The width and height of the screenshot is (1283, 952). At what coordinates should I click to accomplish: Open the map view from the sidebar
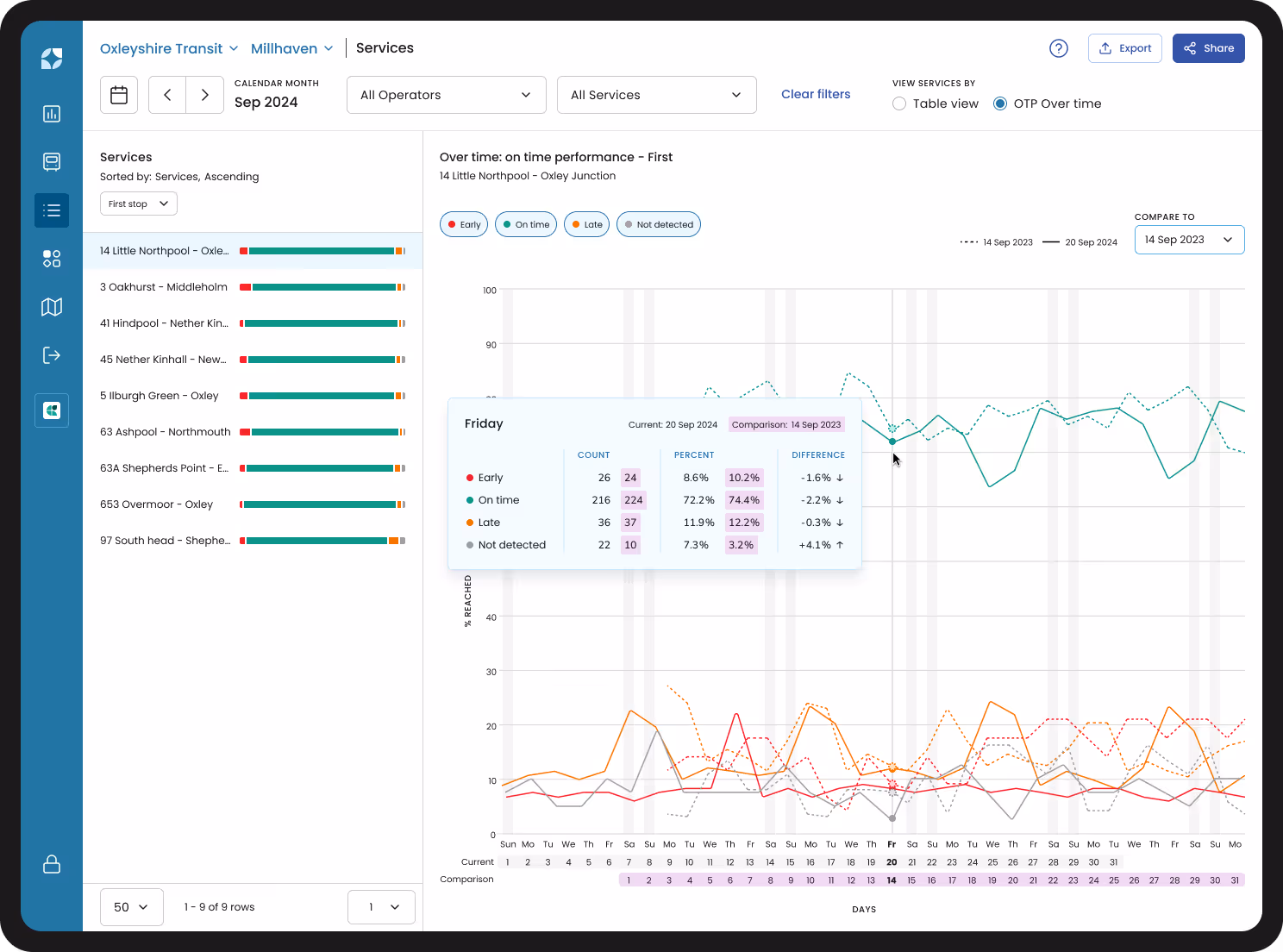coord(52,307)
